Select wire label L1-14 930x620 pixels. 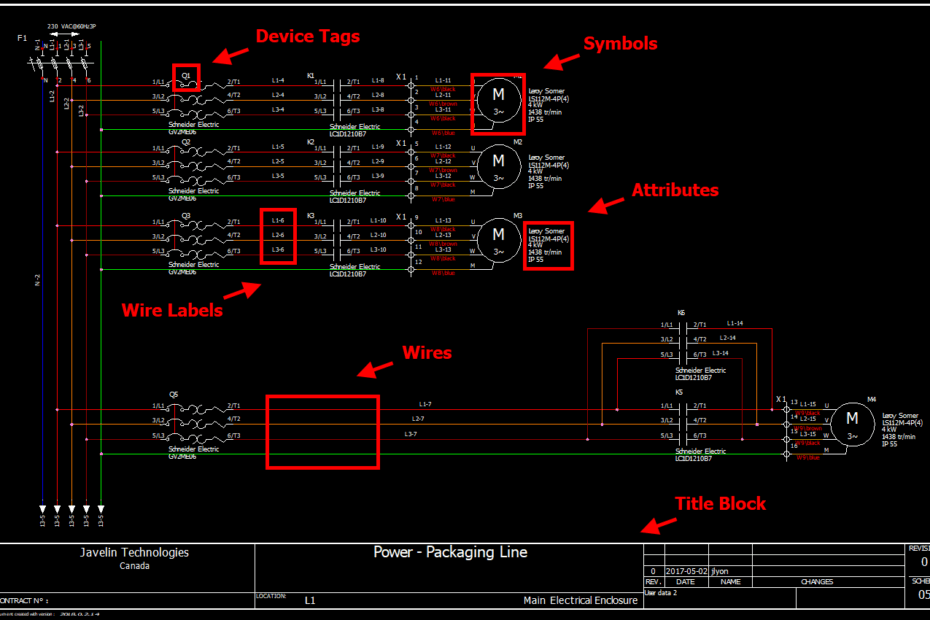[735, 323]
